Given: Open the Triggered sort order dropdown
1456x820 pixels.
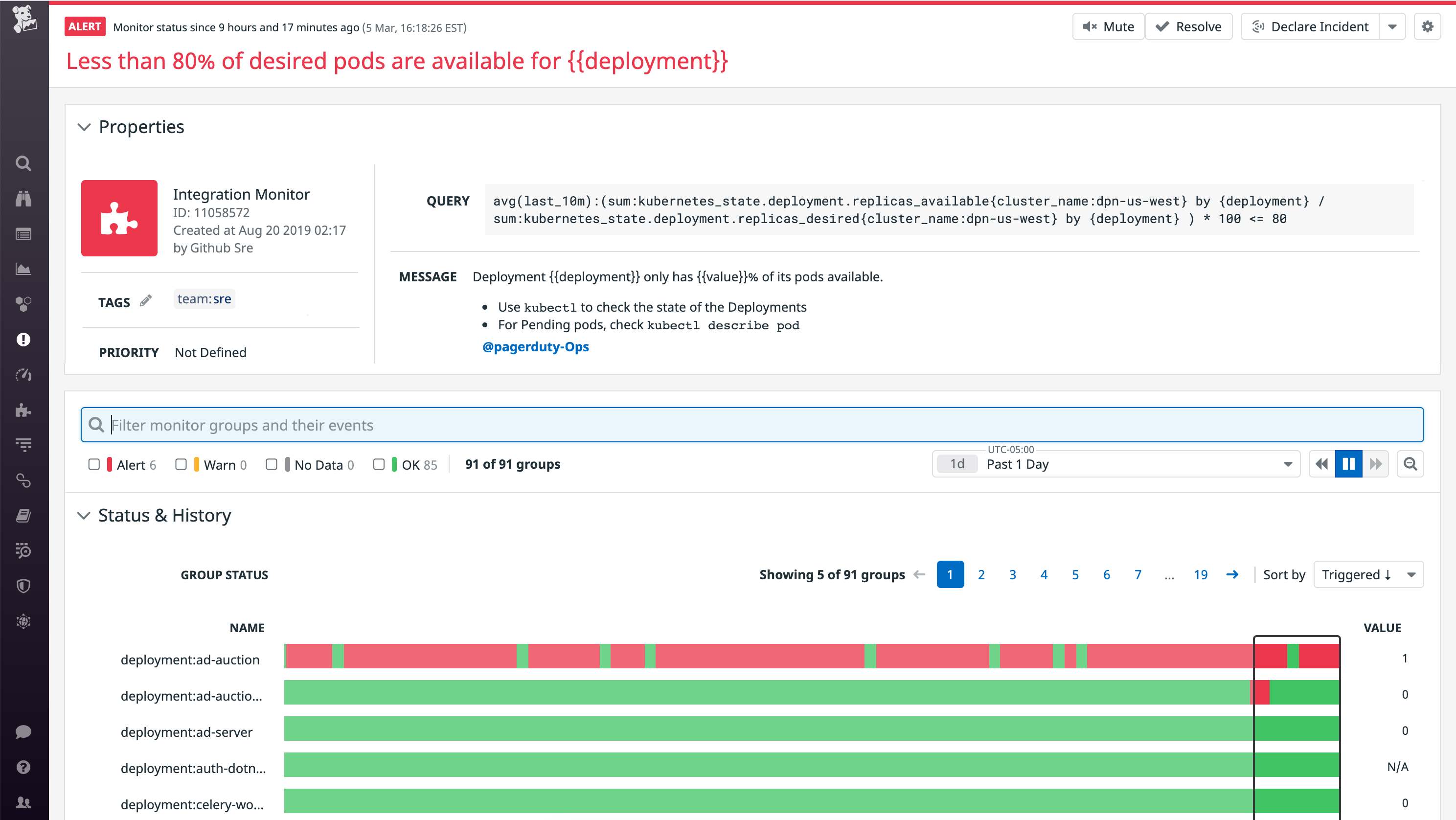Looking at the screenshot, I should 1368,574.
